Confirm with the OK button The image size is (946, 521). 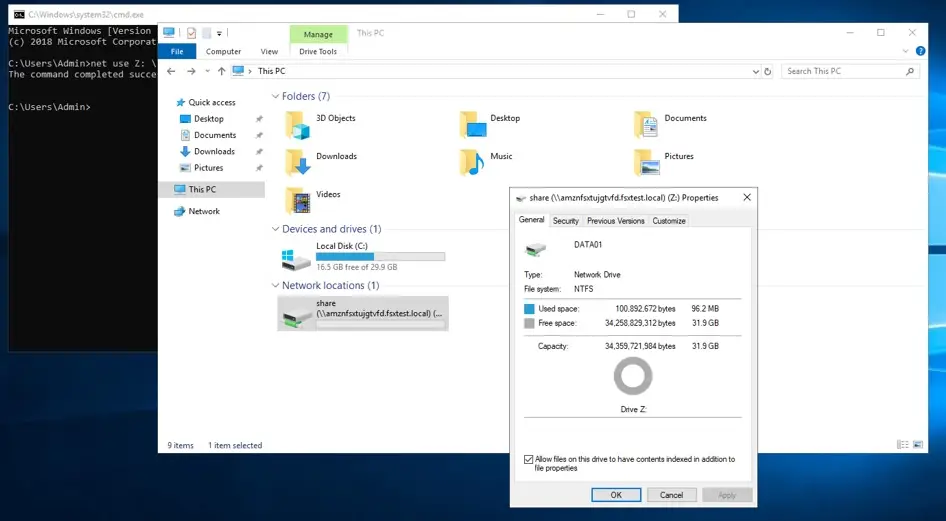point(616,495)
